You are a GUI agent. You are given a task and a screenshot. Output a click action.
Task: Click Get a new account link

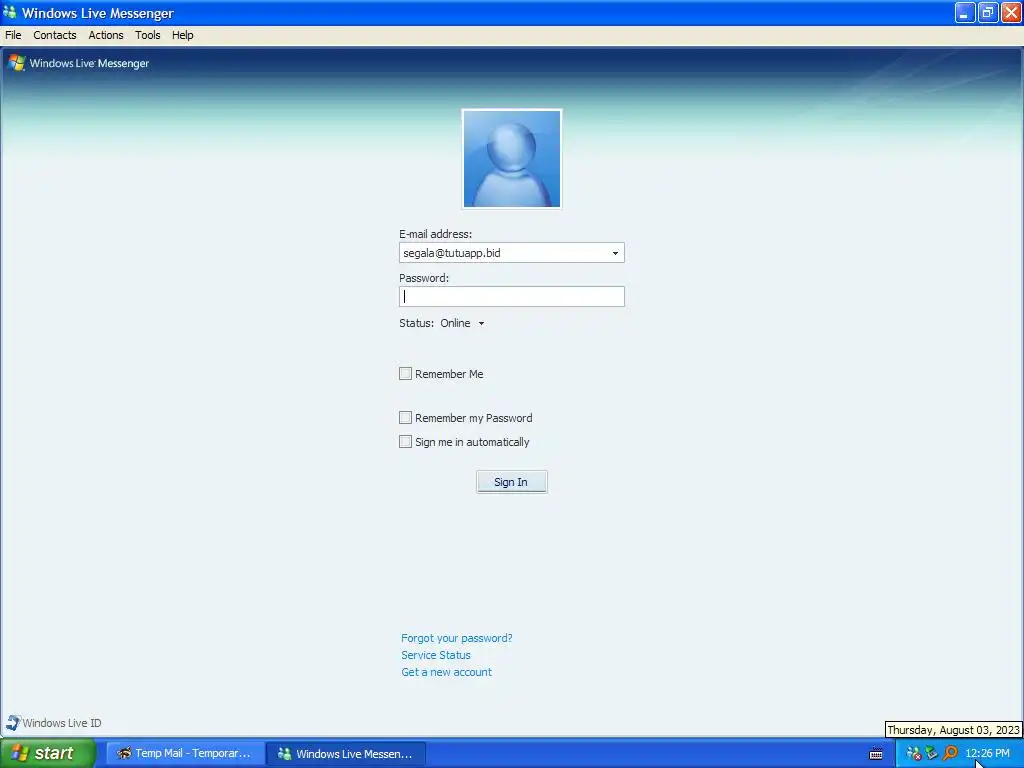pyautogui.click(x=447, y=672)
